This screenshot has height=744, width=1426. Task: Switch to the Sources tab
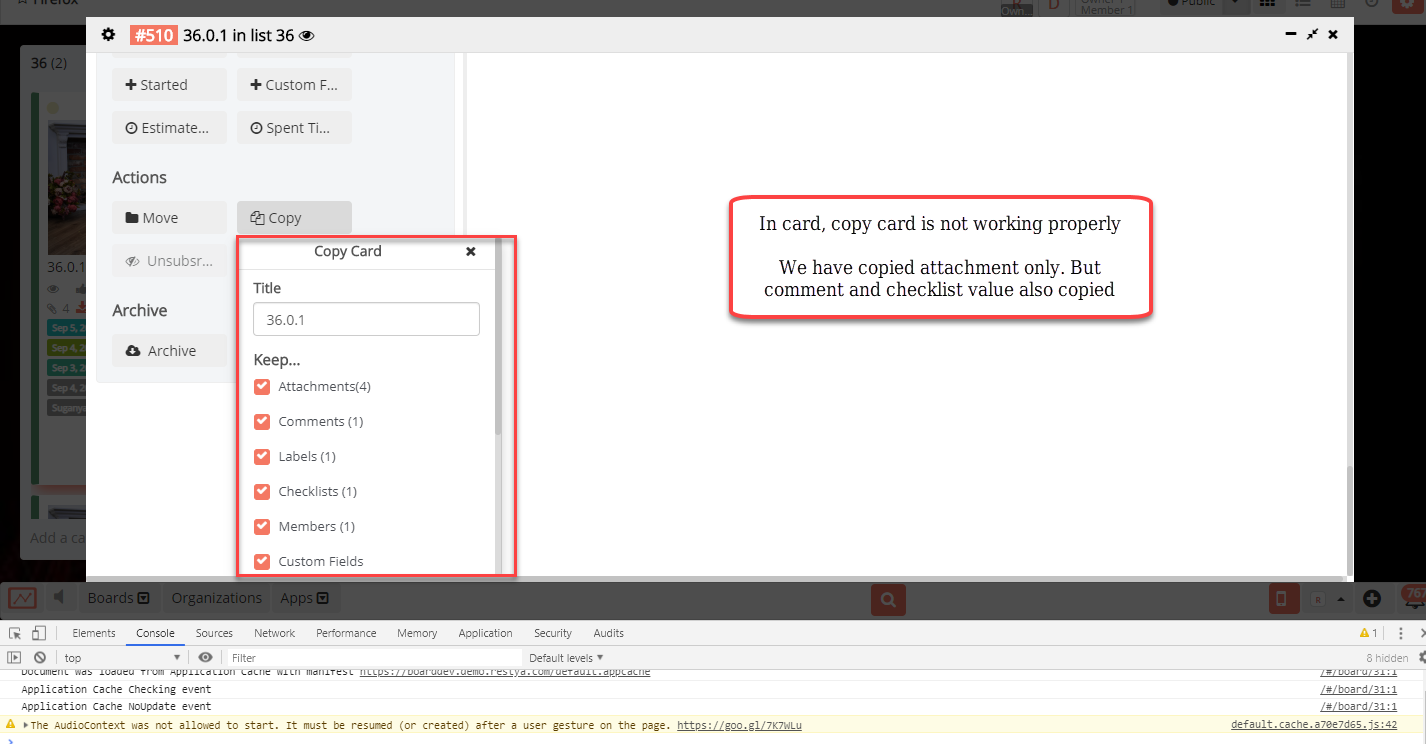(214, 632)
